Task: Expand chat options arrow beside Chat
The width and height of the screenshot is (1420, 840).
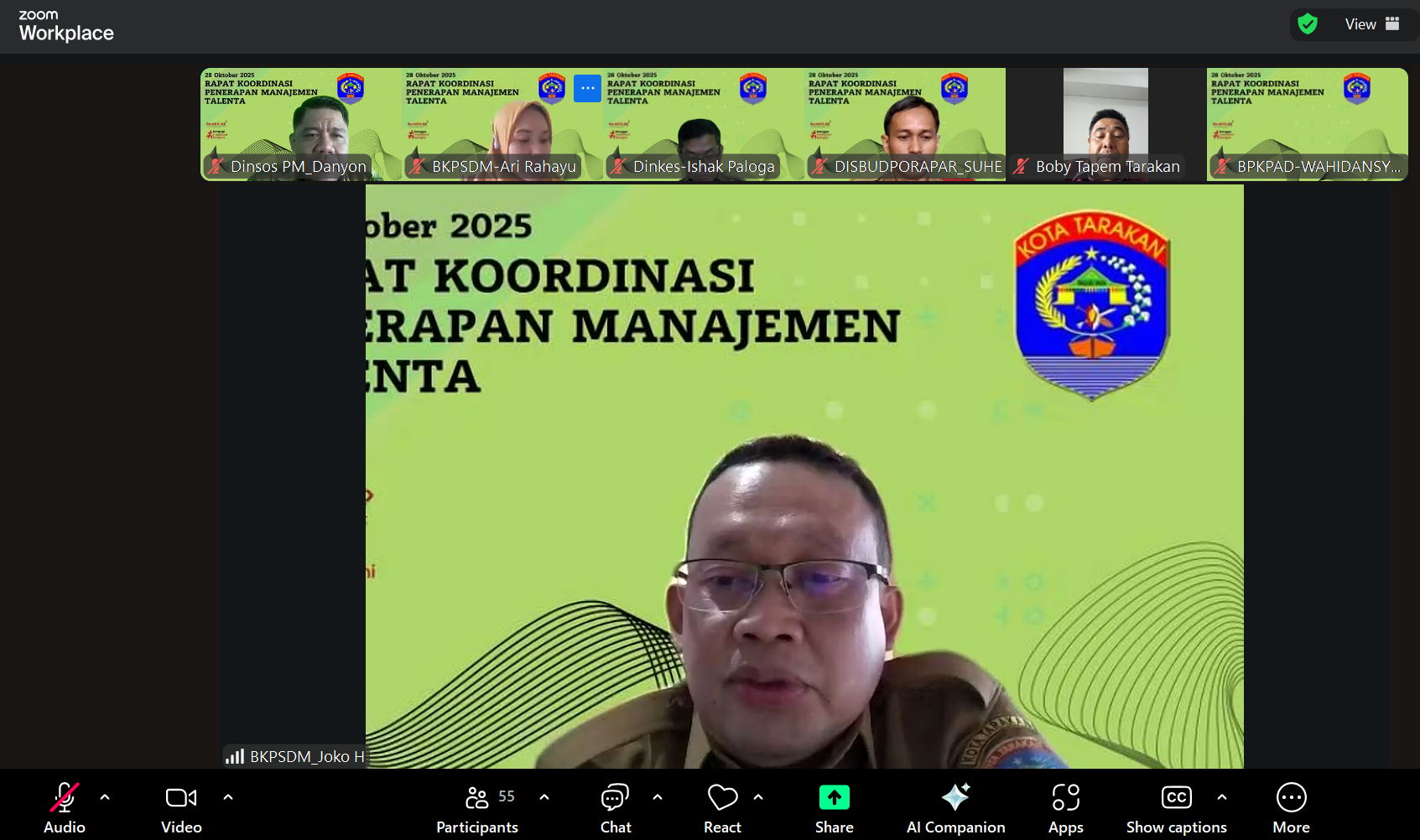Action: click(x=658, y=797)
